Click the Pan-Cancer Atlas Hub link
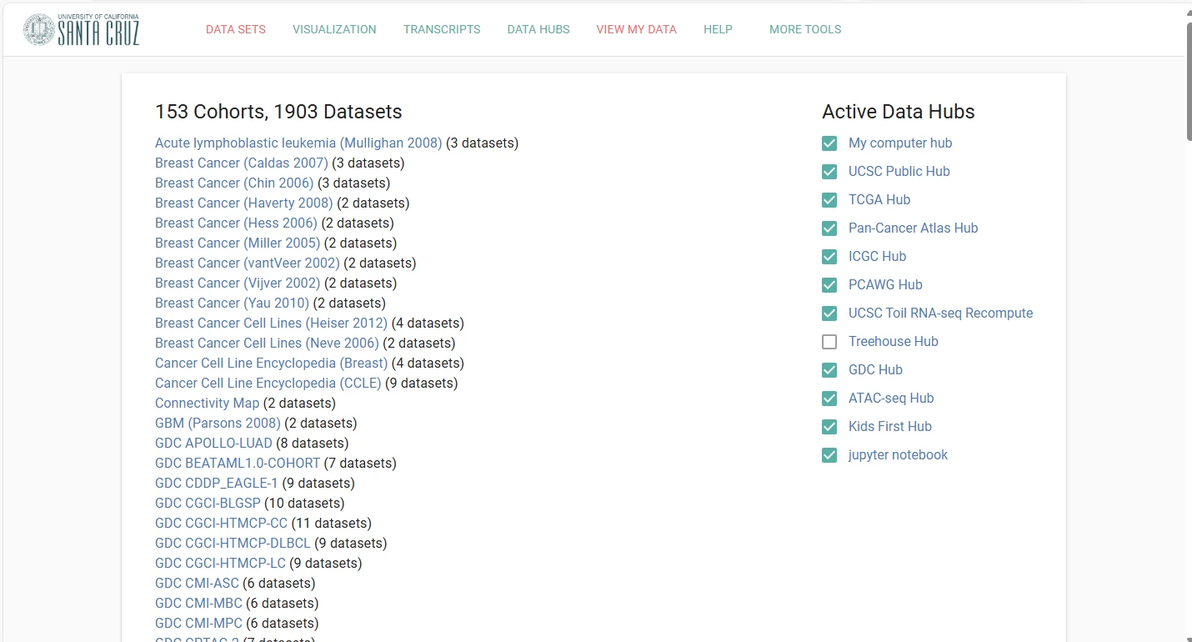Screen dimensions: 1192x642 (x=913, y=228)
